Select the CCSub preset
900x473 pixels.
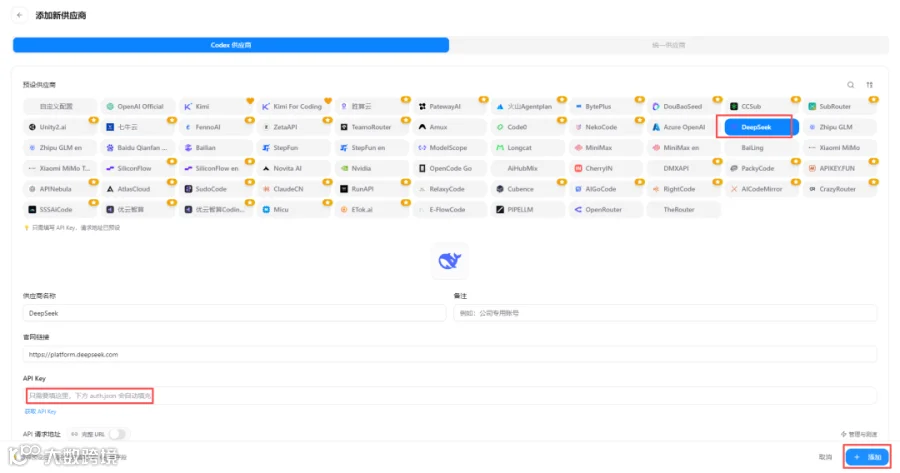click(x=762, y=107)
